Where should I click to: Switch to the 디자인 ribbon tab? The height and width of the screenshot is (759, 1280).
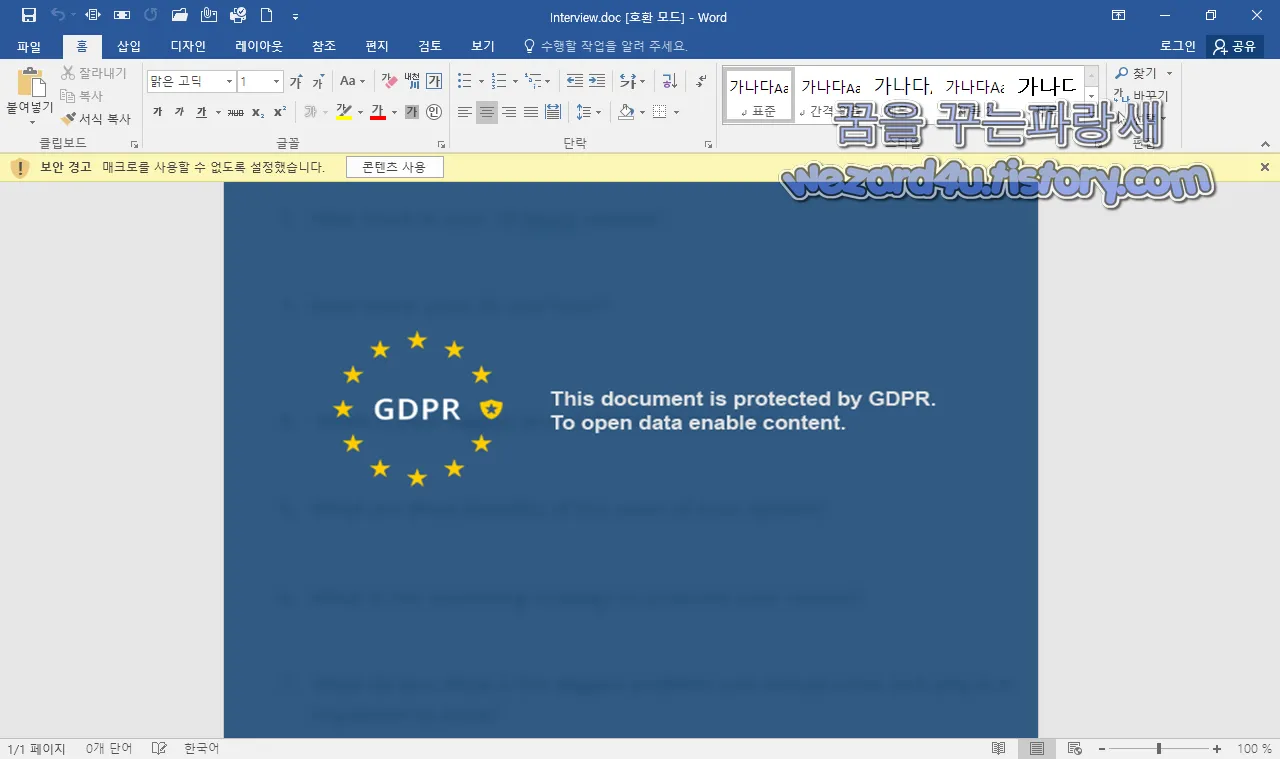tap(188, 46)
